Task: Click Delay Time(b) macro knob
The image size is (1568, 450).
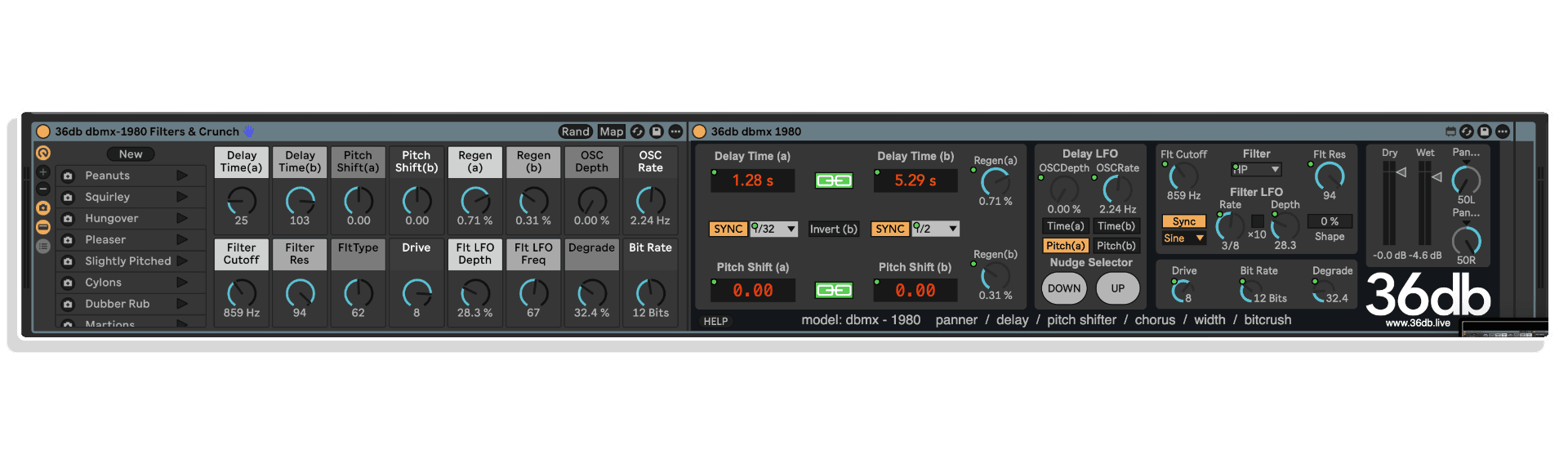Action: (x=300, y=200)
